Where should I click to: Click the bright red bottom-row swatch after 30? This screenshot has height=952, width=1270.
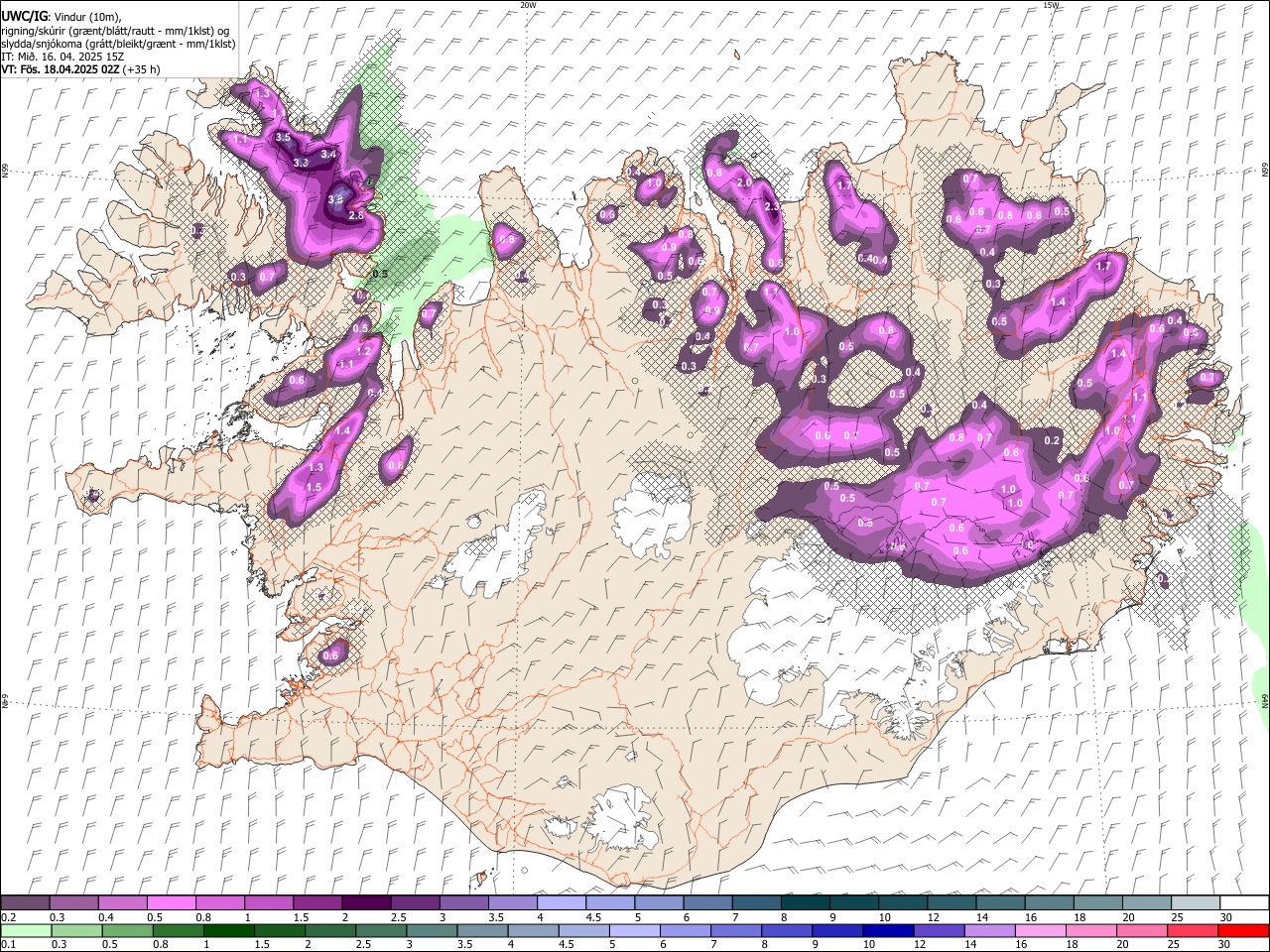[x=1243, y=930]
